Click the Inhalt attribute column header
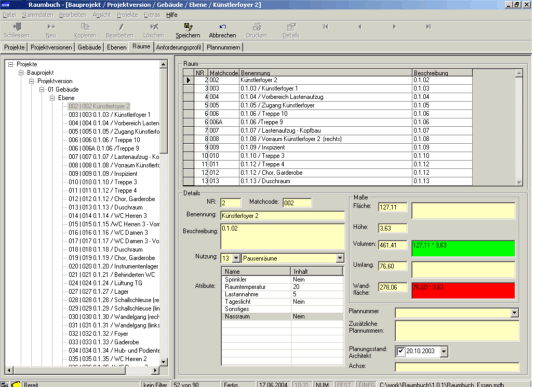Viewport: 533px width, 387px height. click(316, 271)
